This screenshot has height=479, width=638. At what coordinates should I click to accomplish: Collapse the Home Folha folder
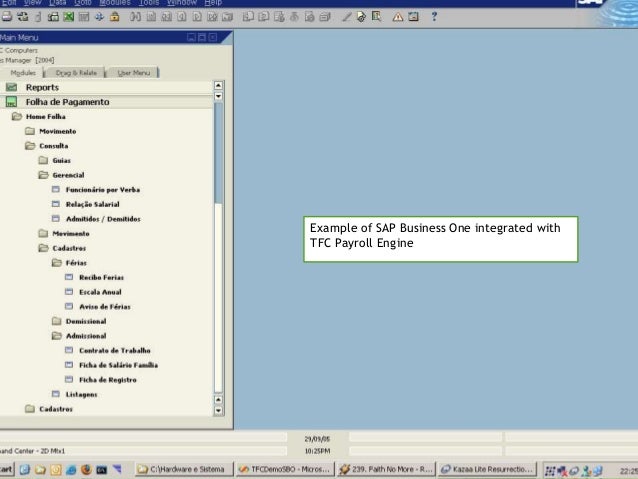pyautogui.click(x=17, y=116)
